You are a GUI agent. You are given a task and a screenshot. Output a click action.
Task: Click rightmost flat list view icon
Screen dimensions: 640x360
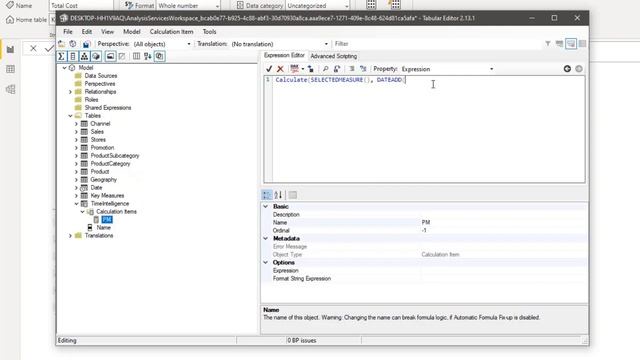(x=582, y=44)
